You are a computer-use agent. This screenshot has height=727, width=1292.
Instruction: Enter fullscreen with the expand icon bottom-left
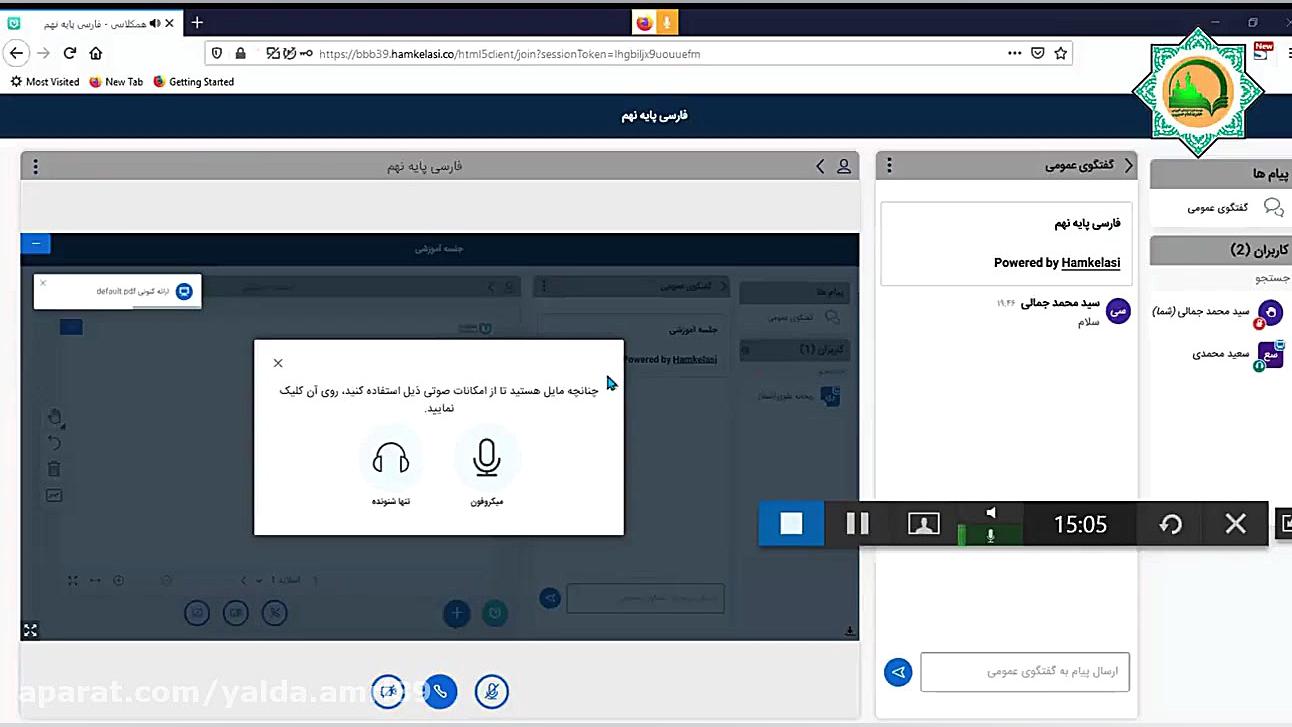(x=29, y=630)
